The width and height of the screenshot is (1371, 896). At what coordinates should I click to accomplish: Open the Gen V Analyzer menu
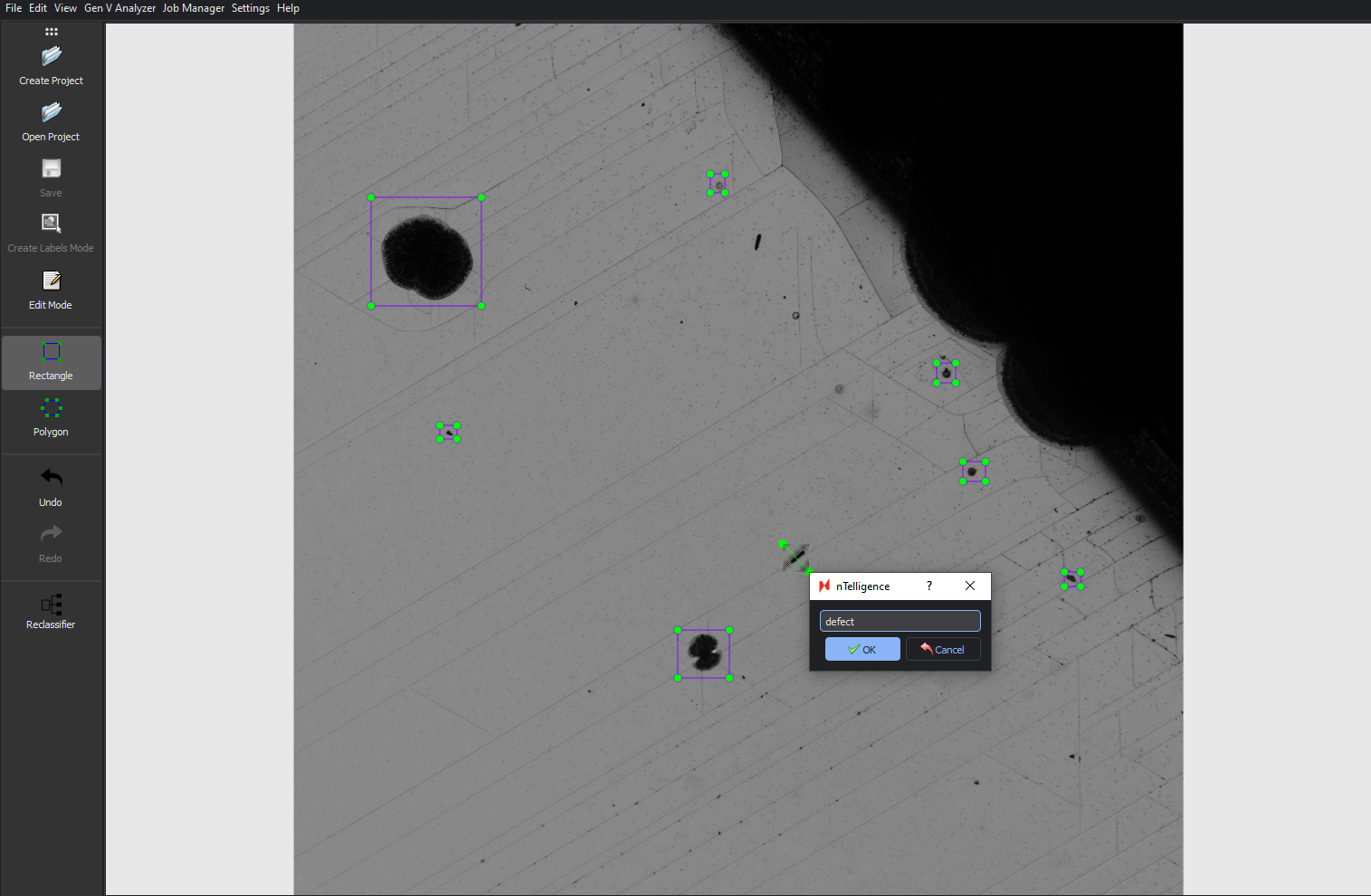click(x=119, y=8)
